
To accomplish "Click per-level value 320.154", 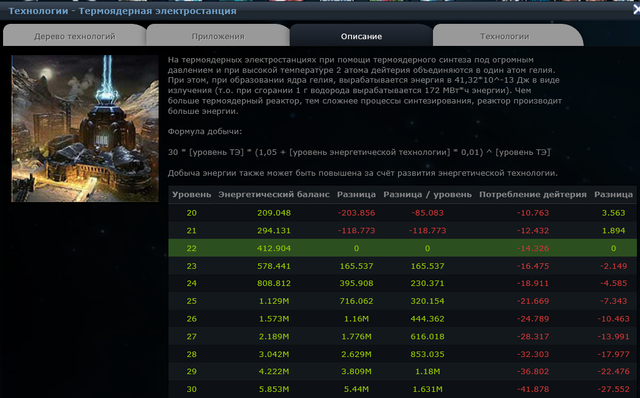I will (427, 301).
